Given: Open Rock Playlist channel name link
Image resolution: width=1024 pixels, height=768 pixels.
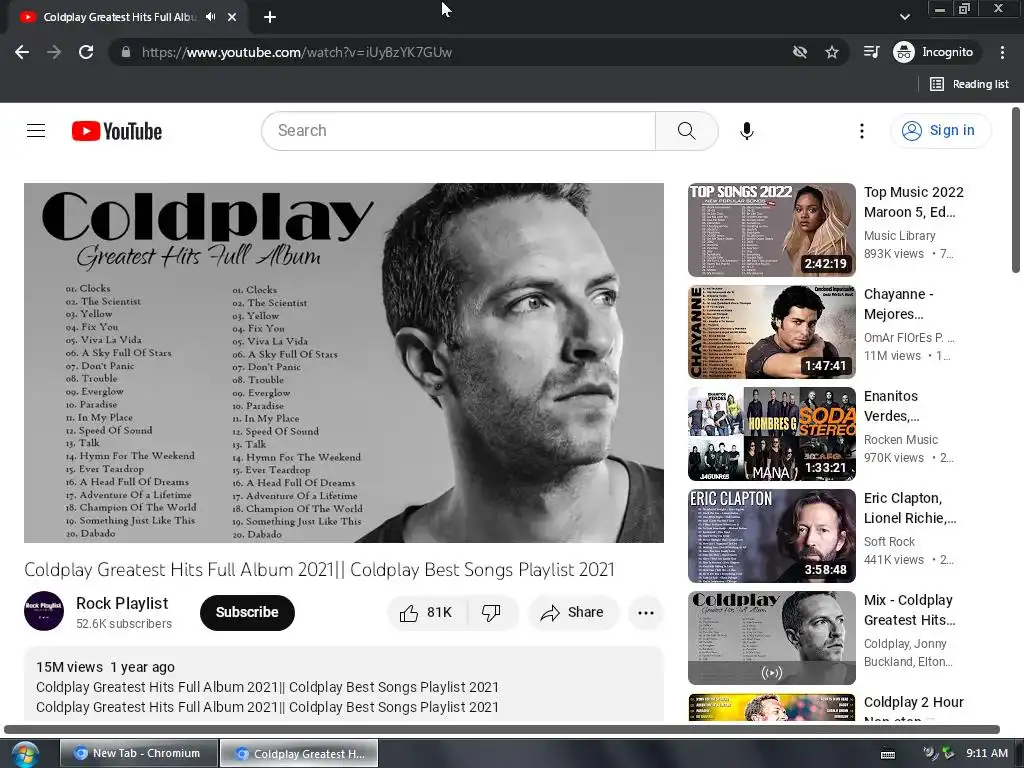Looking at the screenshot, I should [x=122, y=603].
